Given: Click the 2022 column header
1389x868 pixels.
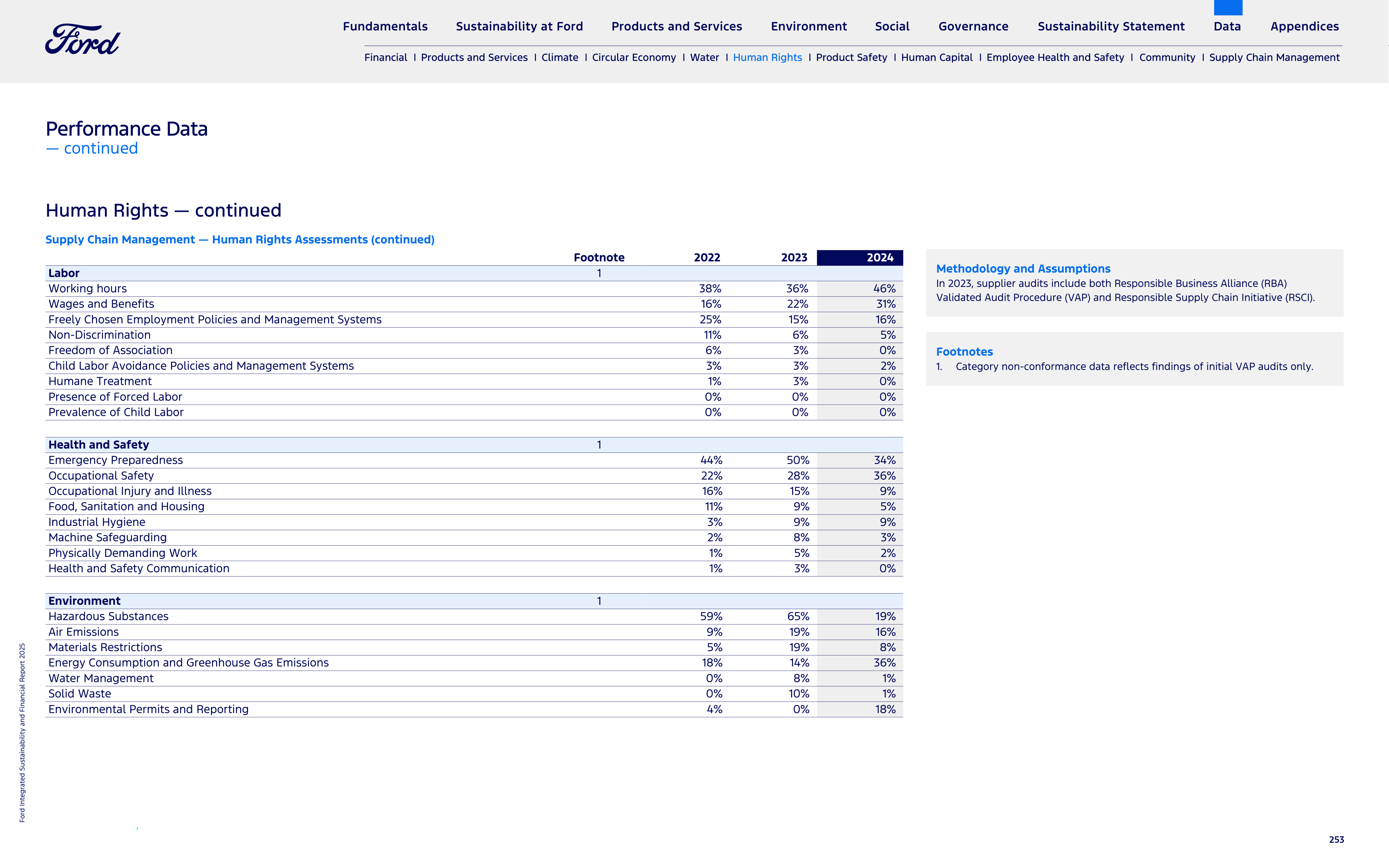Looking at the screenshot, I should coord(707,258).
